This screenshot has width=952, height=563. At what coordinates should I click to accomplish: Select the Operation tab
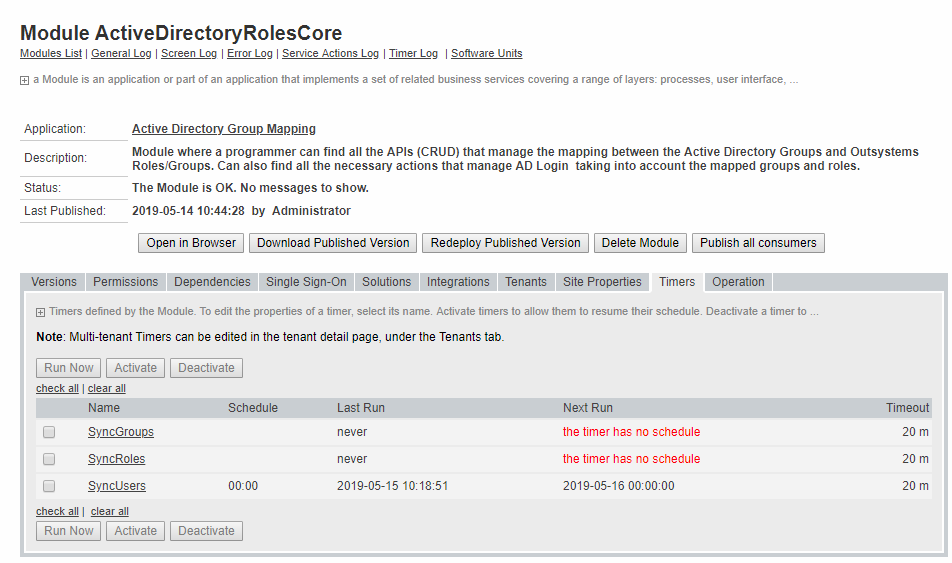click(738, 282)
